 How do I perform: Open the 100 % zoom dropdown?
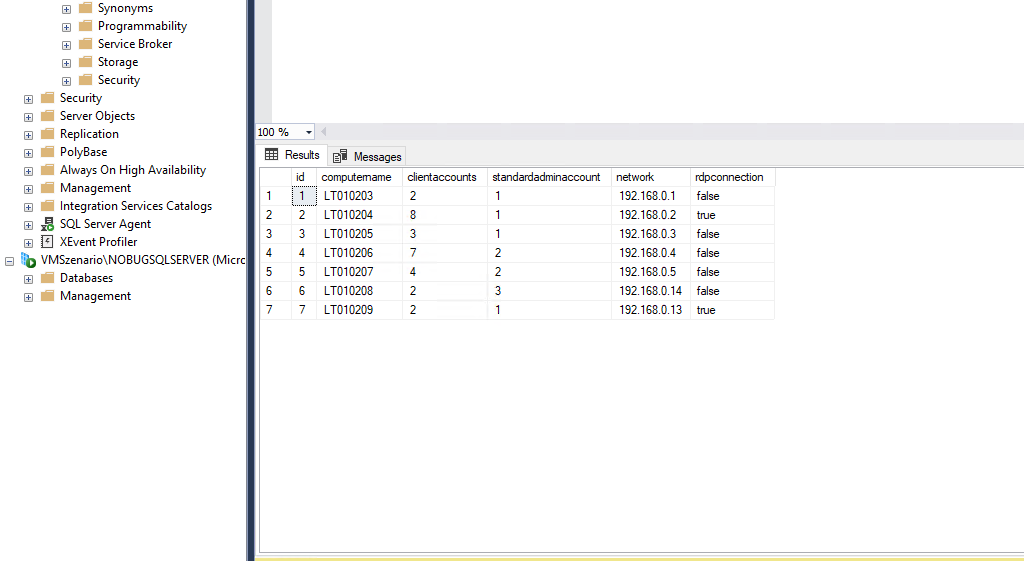308,133
